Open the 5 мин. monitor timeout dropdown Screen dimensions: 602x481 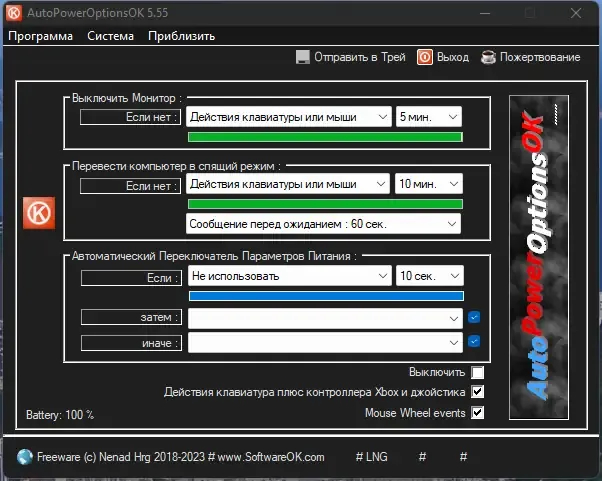pyautogui.click(x=429, y=117)
